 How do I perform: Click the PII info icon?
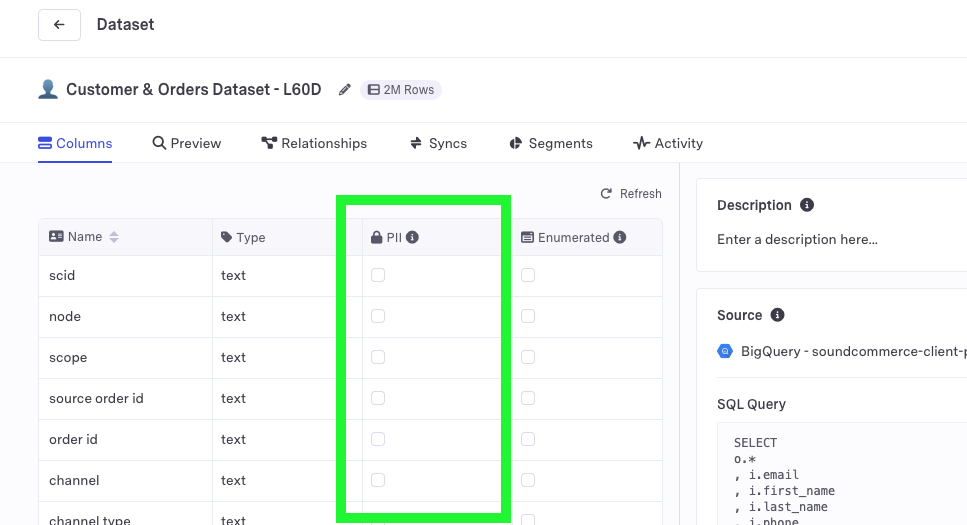413,238
